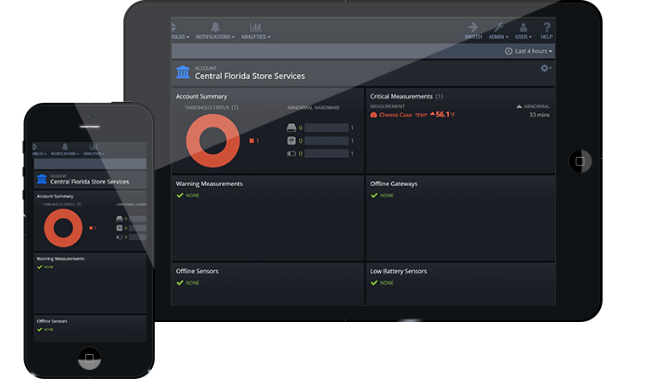This screenshot has width=649, height=379.
Task: Click 'Offline Sensors' heading on phone
Action: pos(52,321)
